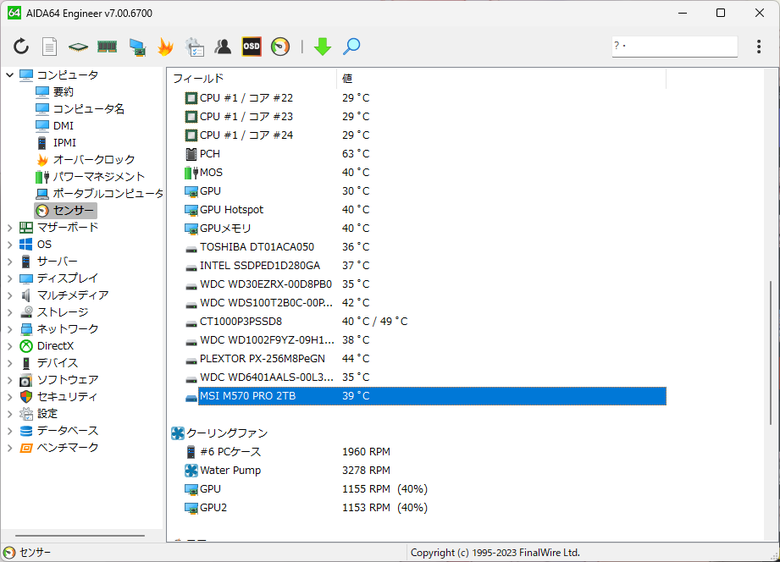Image resolution: width=780 pixels, height=562 pixels.
Task: Select the GPU2 fan speed row
Action: [x=425, y=508]
